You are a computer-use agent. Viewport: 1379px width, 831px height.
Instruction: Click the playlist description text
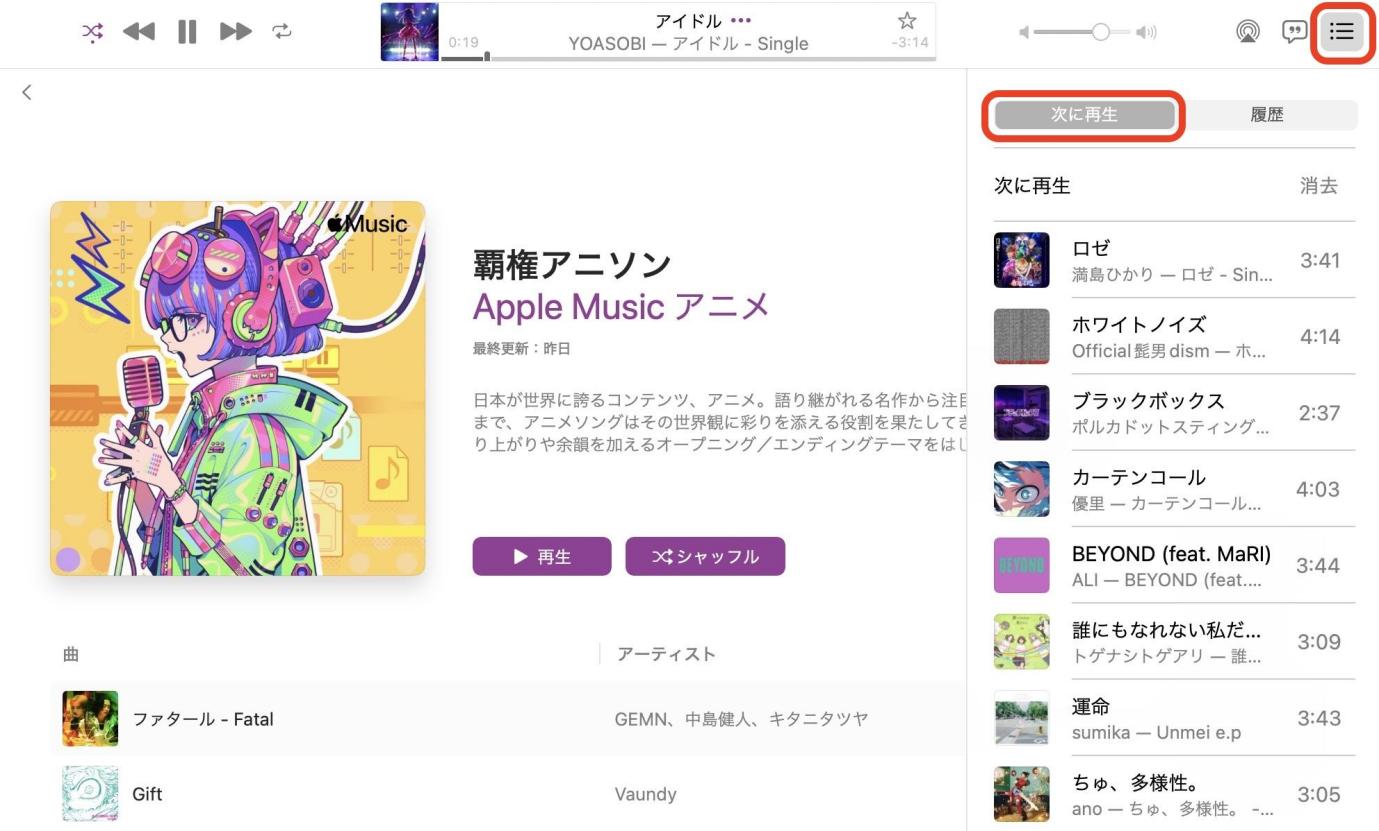pos(720,422)
